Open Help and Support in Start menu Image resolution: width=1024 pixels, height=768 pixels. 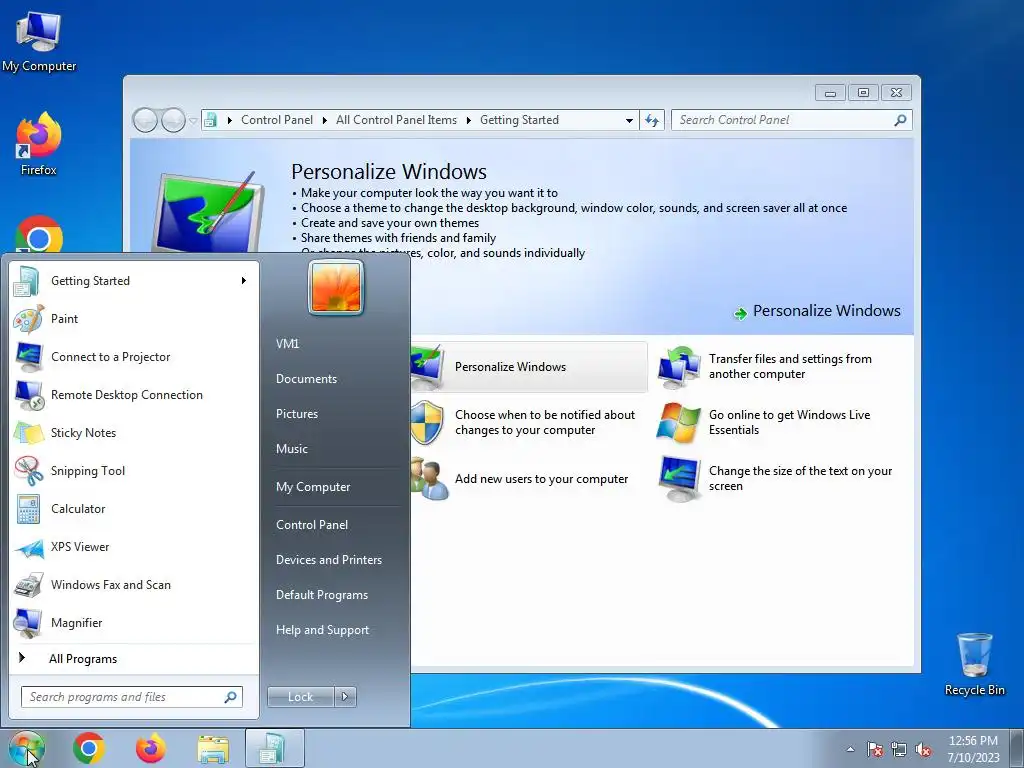pos(322,630)
